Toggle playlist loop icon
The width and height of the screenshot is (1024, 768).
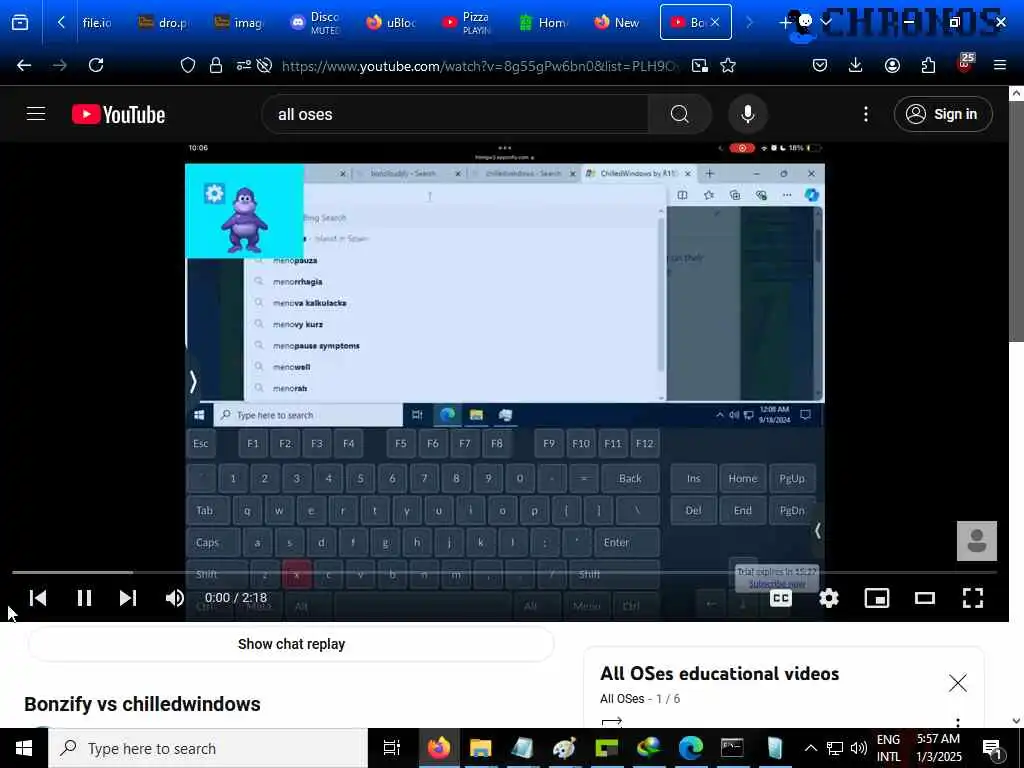[x=612, y=722]
